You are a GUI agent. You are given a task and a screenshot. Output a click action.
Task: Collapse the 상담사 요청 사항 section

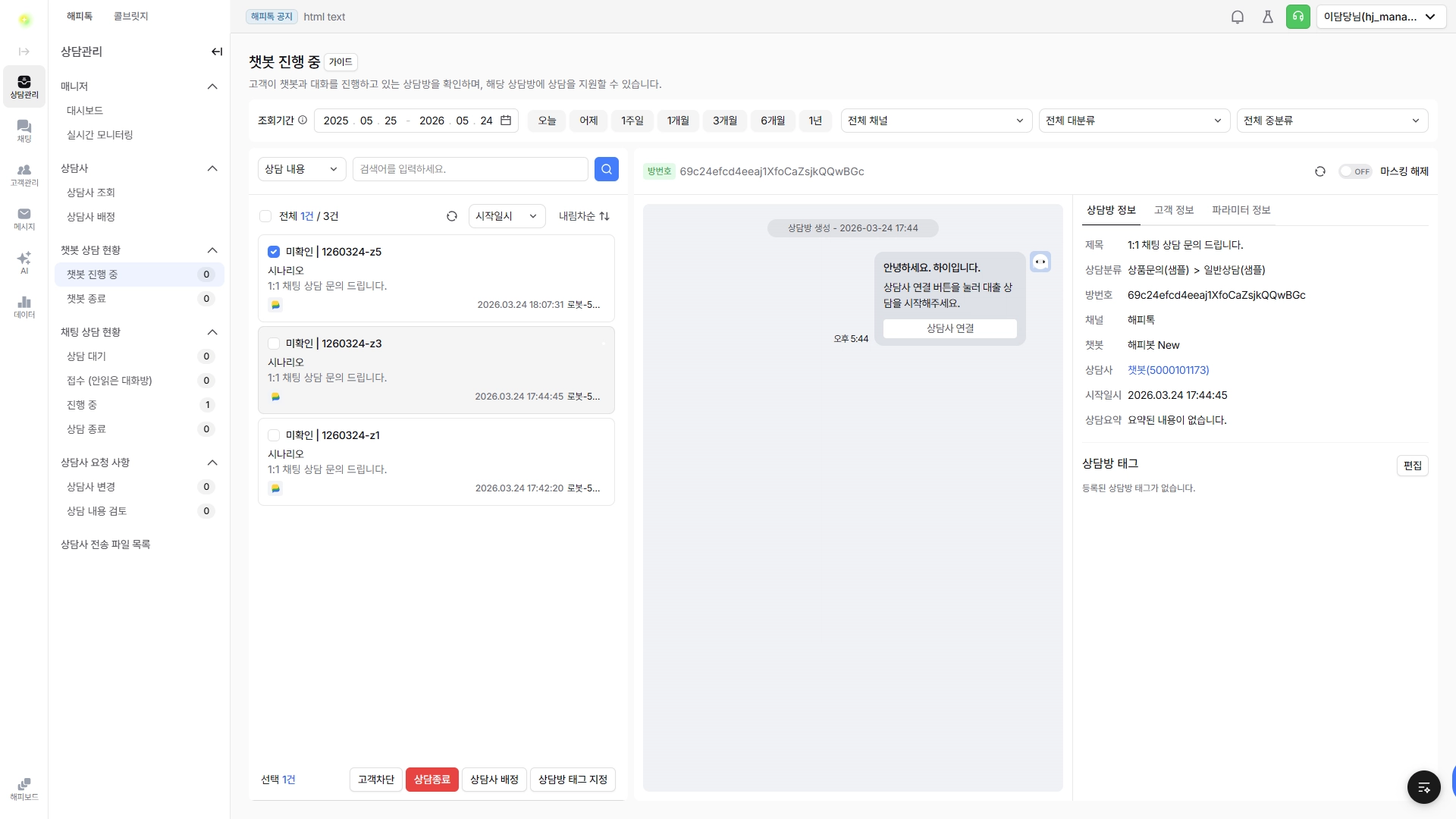(x=212, y=463)
